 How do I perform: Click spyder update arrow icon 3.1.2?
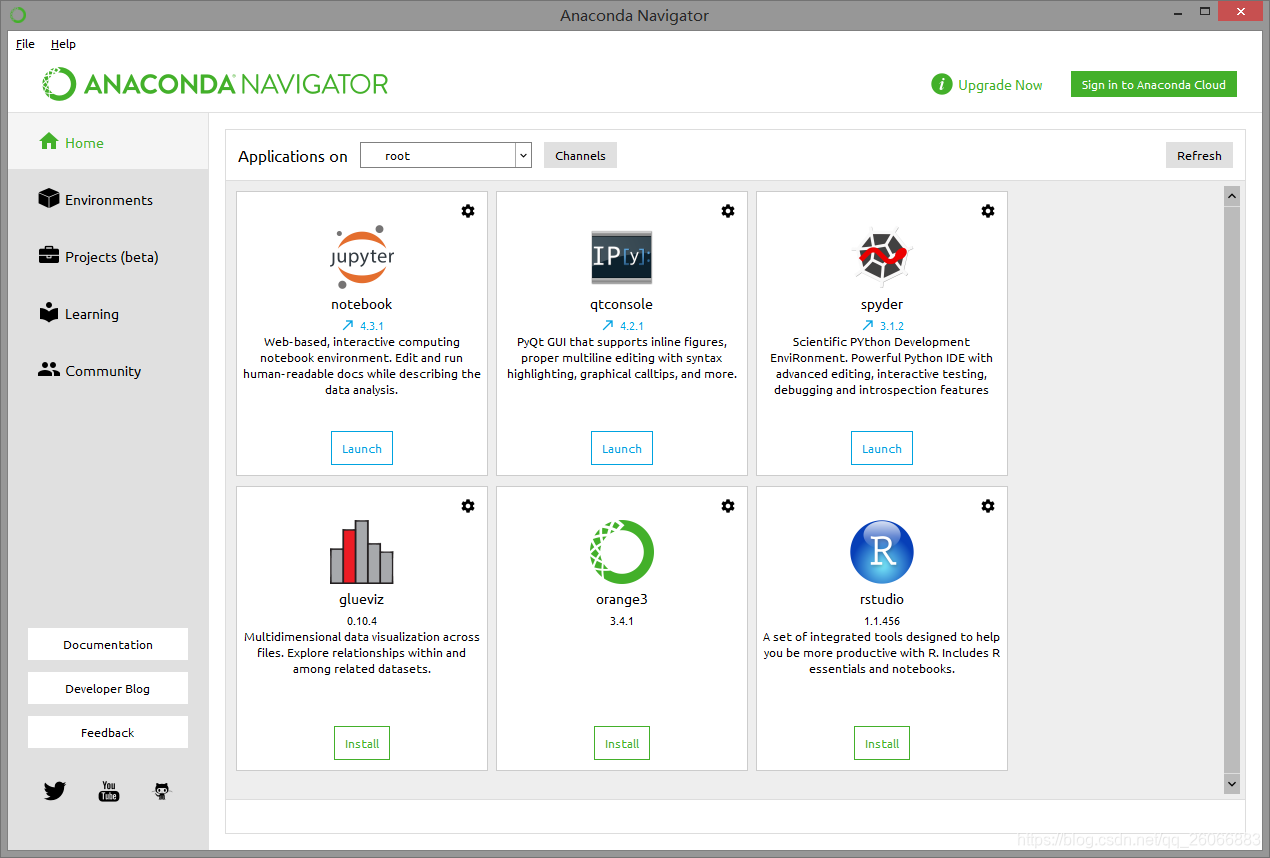tap(868, 325)
